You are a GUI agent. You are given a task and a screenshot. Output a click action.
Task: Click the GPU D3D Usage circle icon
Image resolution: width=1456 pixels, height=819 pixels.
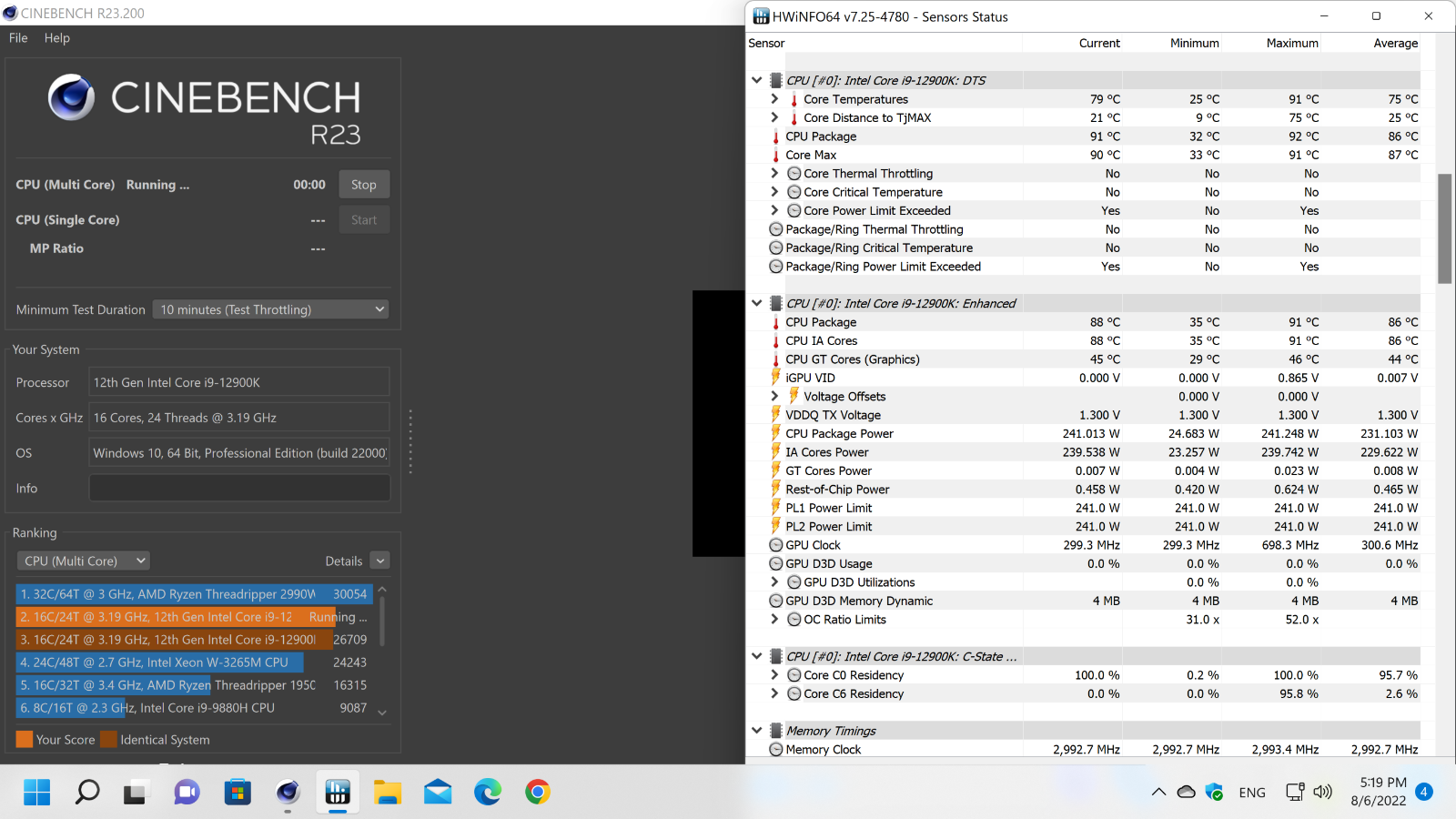(776, 563)
